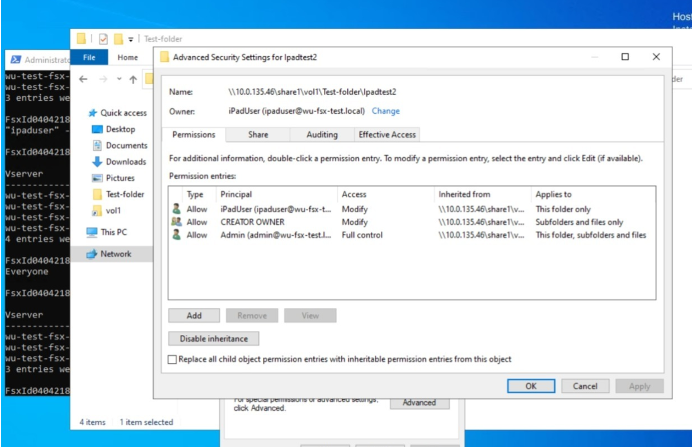The width and height of the screenshot is (692, 448).
Task: Click the Disable inheritance button
Action: point(214,339)
